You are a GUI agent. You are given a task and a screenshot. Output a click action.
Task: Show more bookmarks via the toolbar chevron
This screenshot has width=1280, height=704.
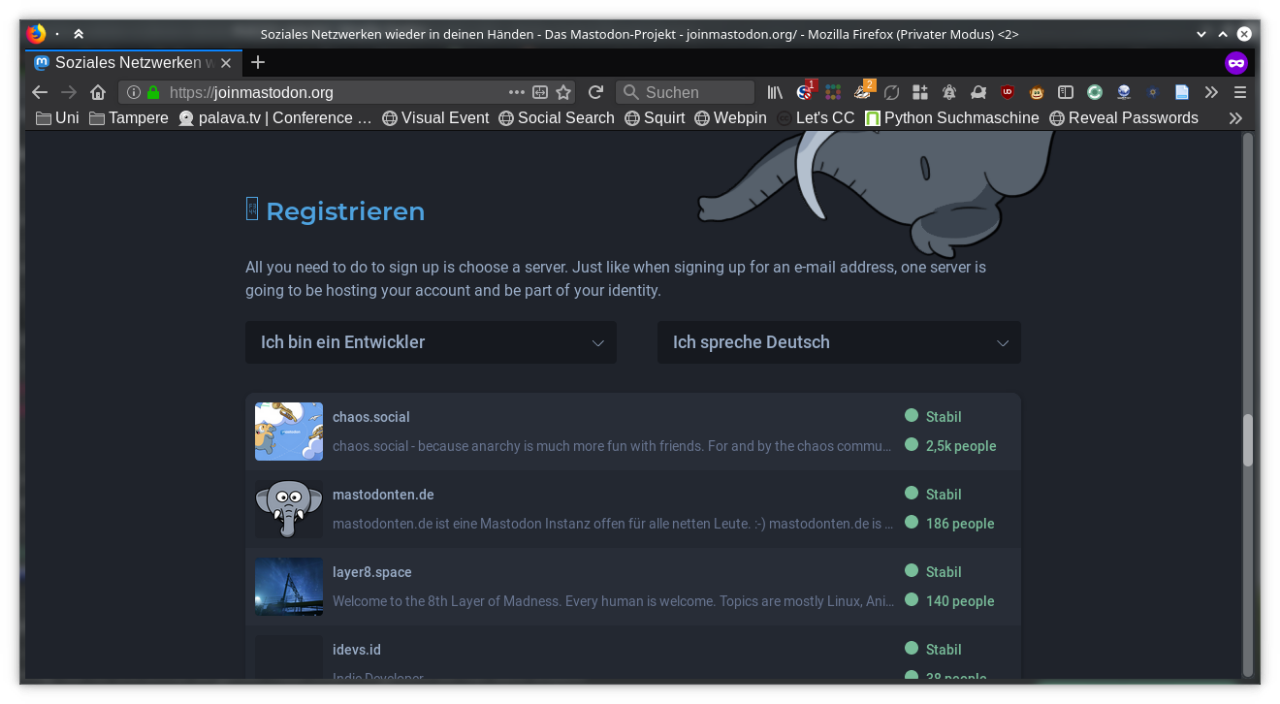pyautogui.click(x=1235, y=118)
